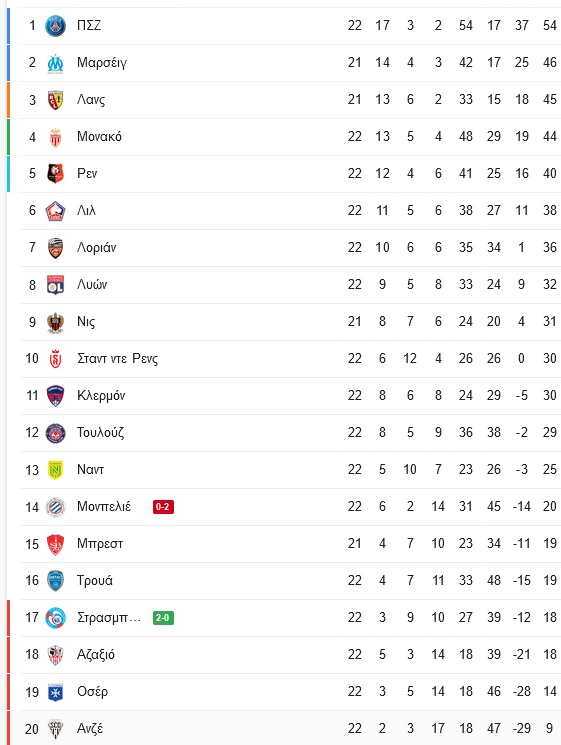The width and height of the screenshot is (561, 745).
Task: Open the Λοριάν team page
Action: click(96, 248)
